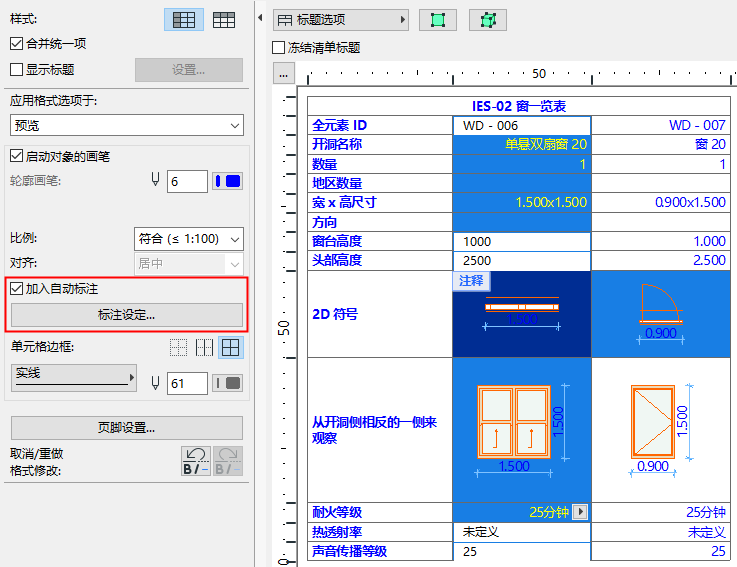737x567 pixels.
Task: Click the 声音传播等级 value 25 for WD-006
Action: point(522,551)
